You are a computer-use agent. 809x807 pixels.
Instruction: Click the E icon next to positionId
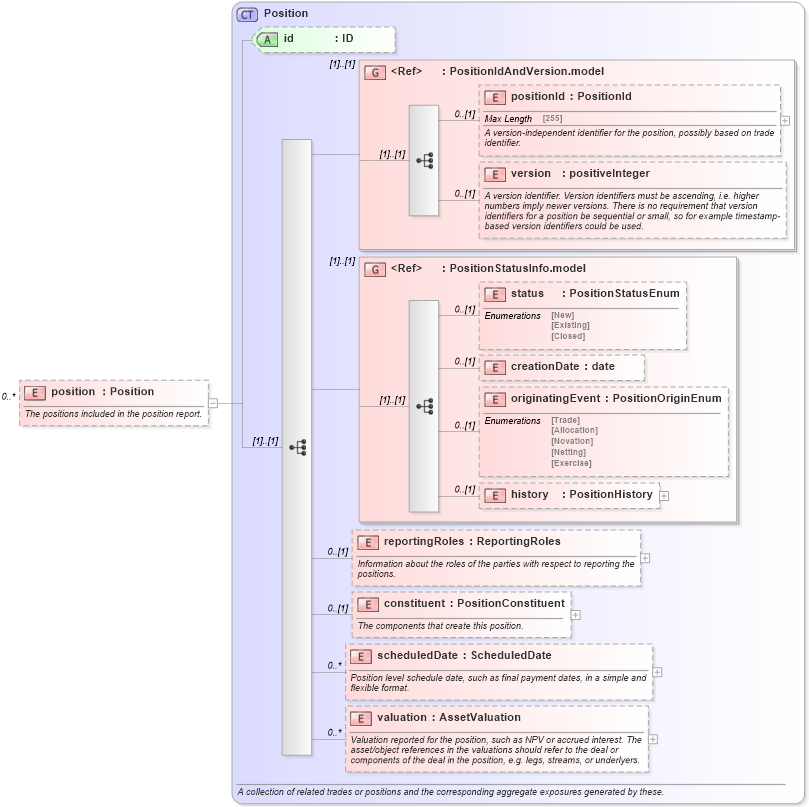[x=495, y=98]
